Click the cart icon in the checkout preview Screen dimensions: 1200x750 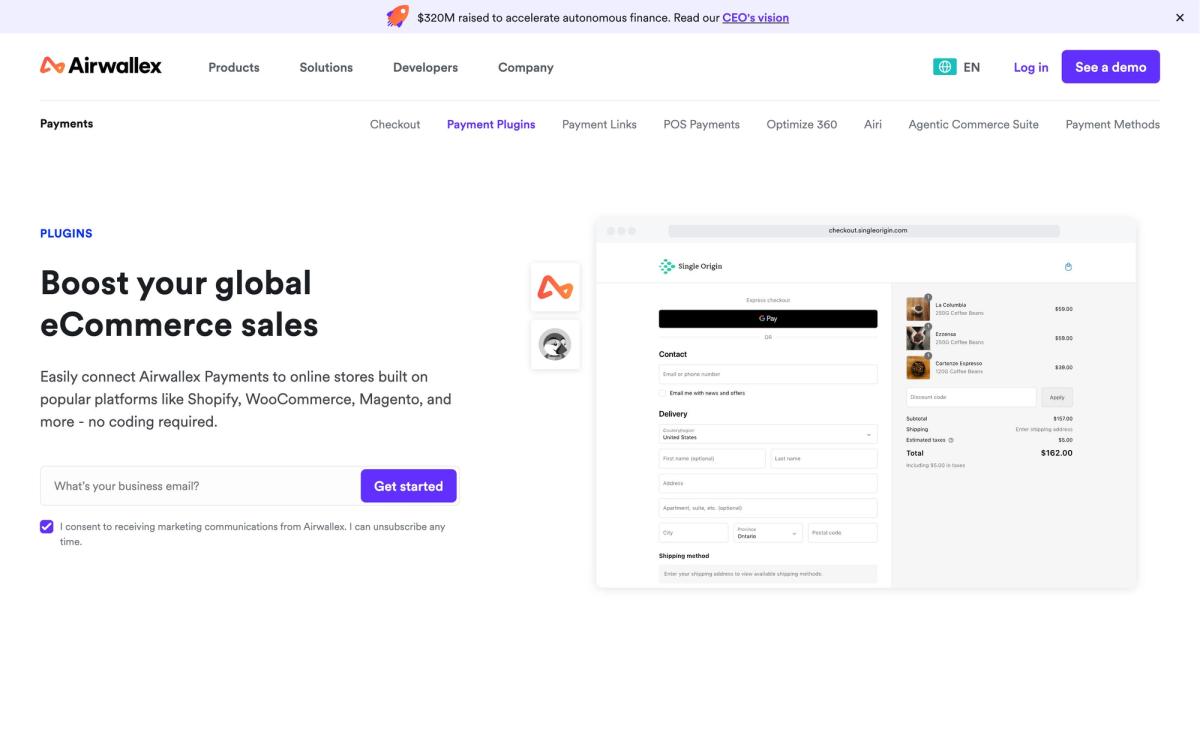(1068, 267)
